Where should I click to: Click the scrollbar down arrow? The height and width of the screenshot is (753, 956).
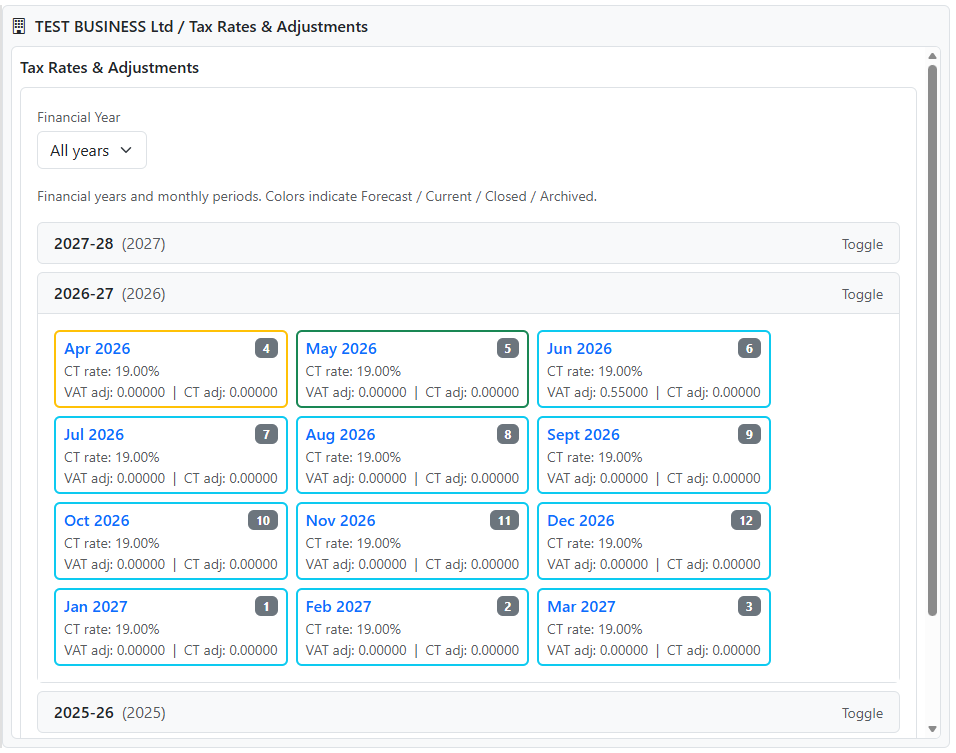932,729
